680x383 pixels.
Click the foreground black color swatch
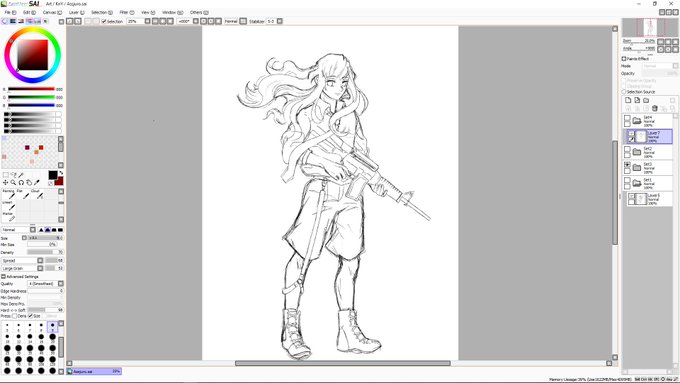(x=52, y=175)
